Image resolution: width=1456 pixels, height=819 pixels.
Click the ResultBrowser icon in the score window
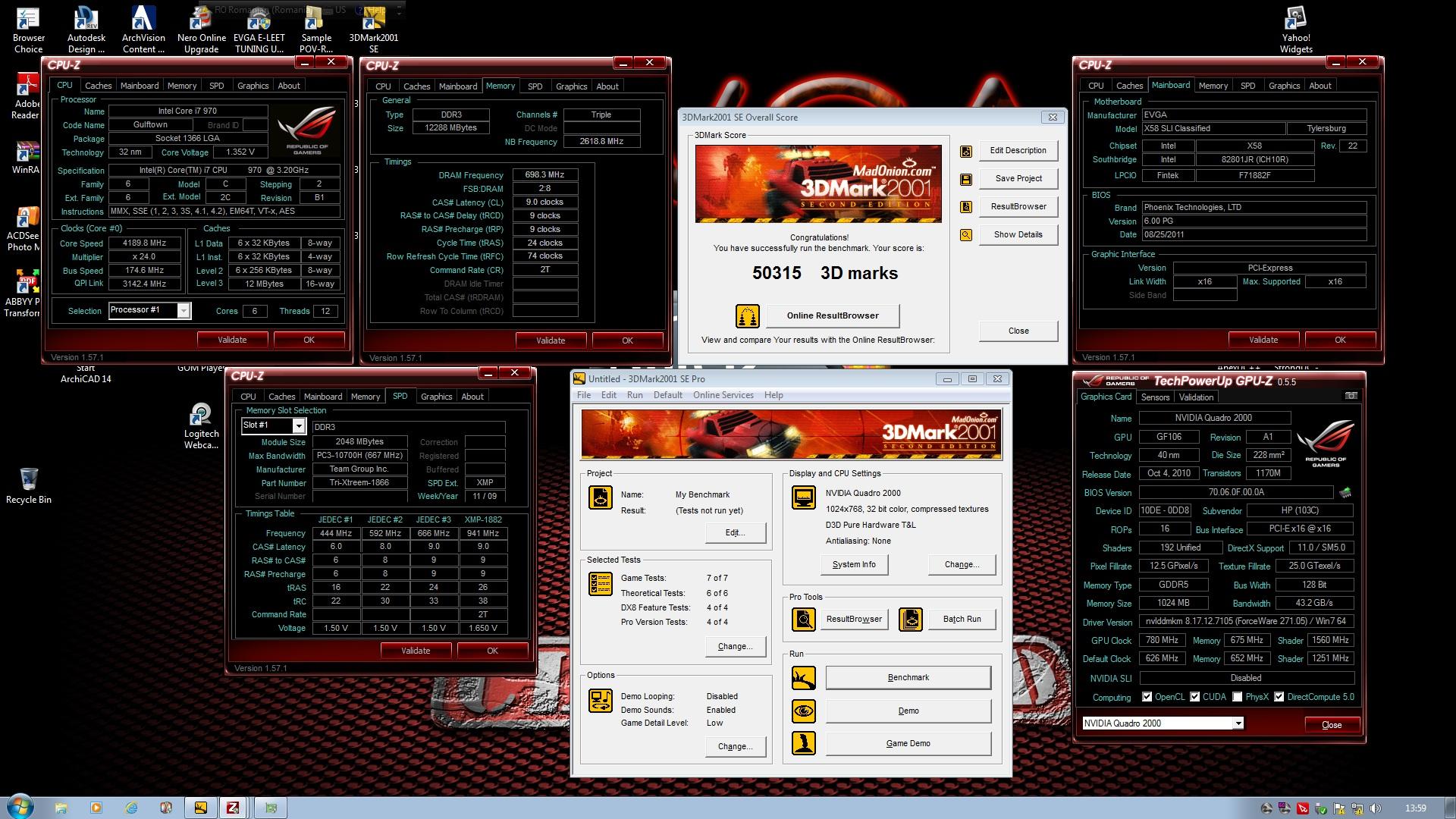pos(965,207)
